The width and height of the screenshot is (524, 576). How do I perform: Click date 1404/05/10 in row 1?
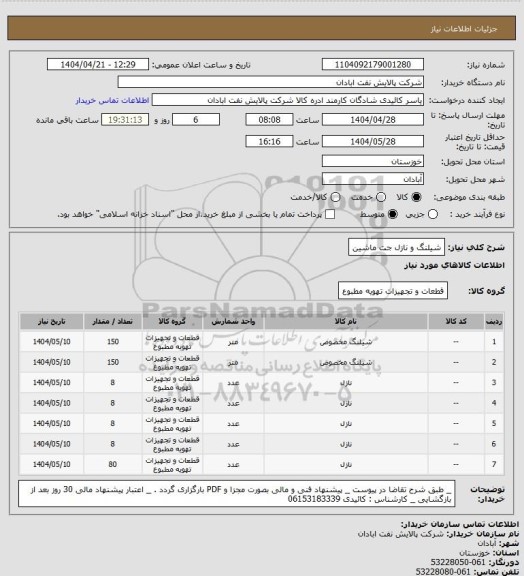tap(51, 342)
